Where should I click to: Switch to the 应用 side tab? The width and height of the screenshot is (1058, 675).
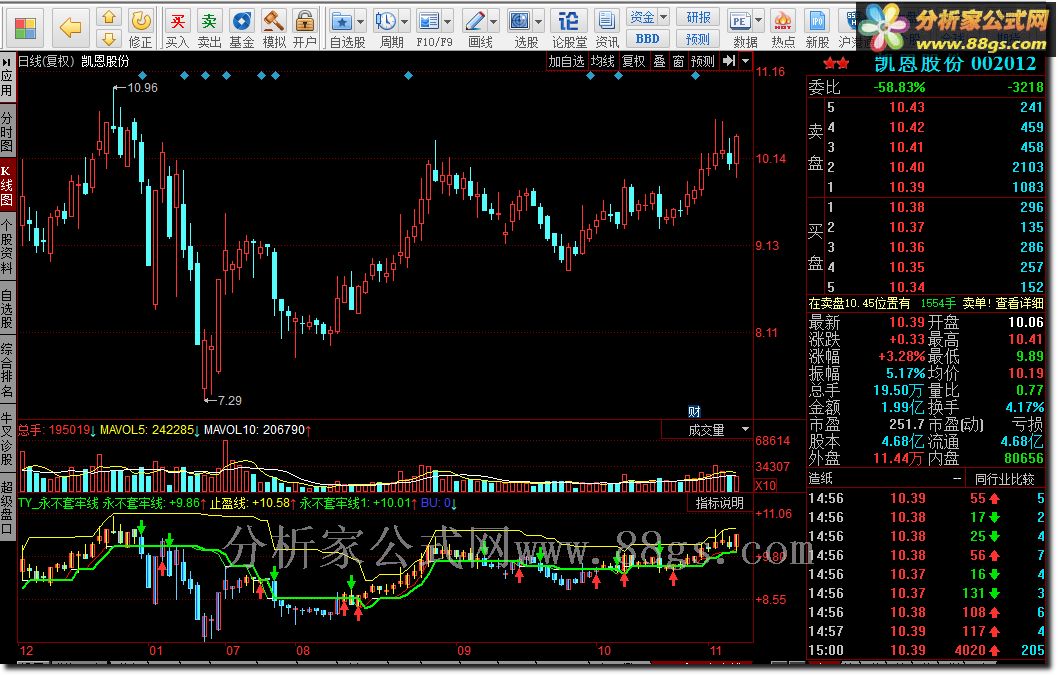click(7, 84)
